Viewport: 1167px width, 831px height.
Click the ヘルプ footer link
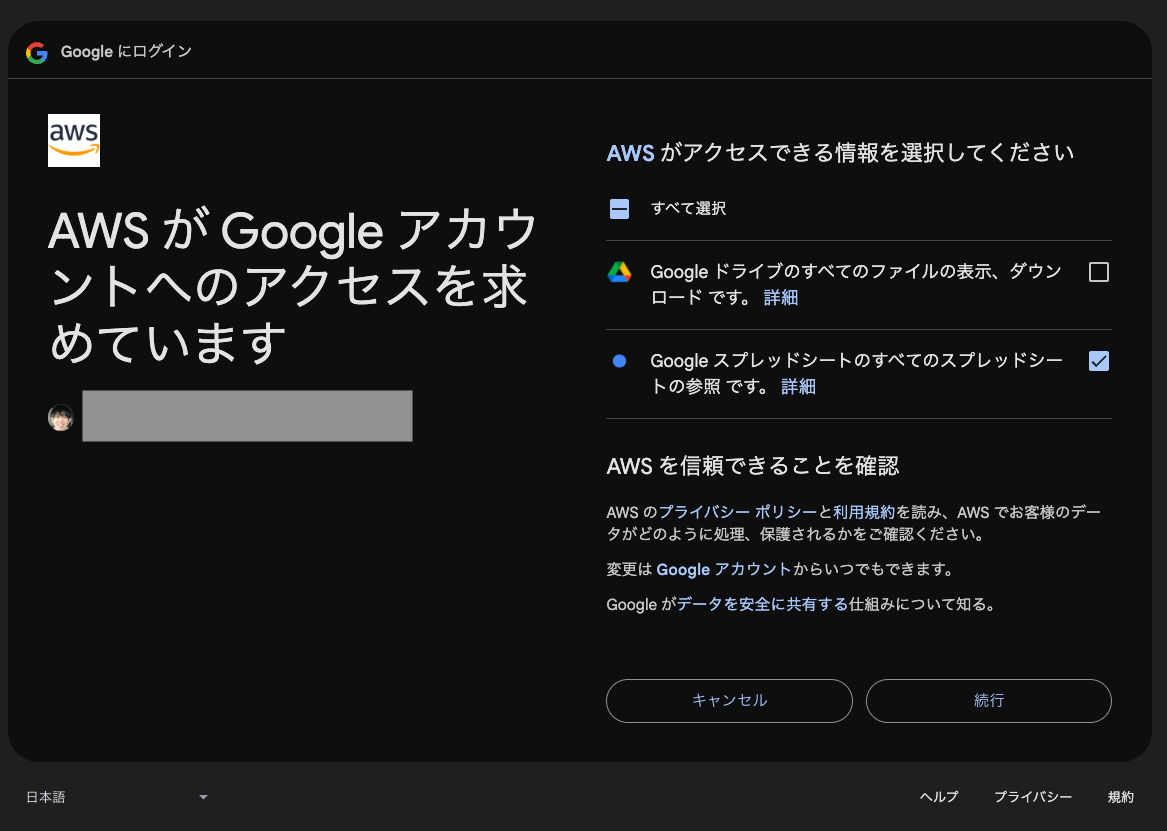pos(937,796)
